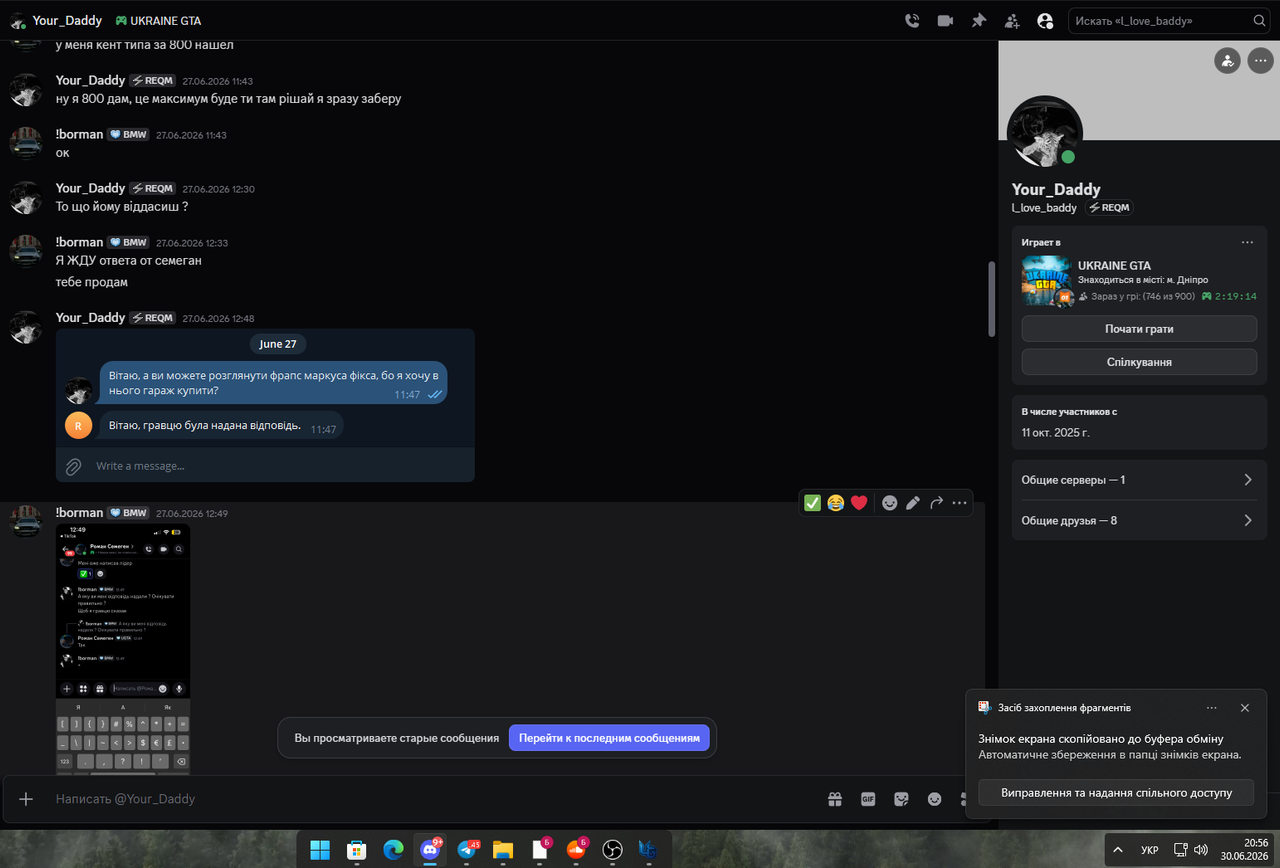Click the friend status icon on profile banner
This screenshot has width=1280, height=868.
(1227, 60)
